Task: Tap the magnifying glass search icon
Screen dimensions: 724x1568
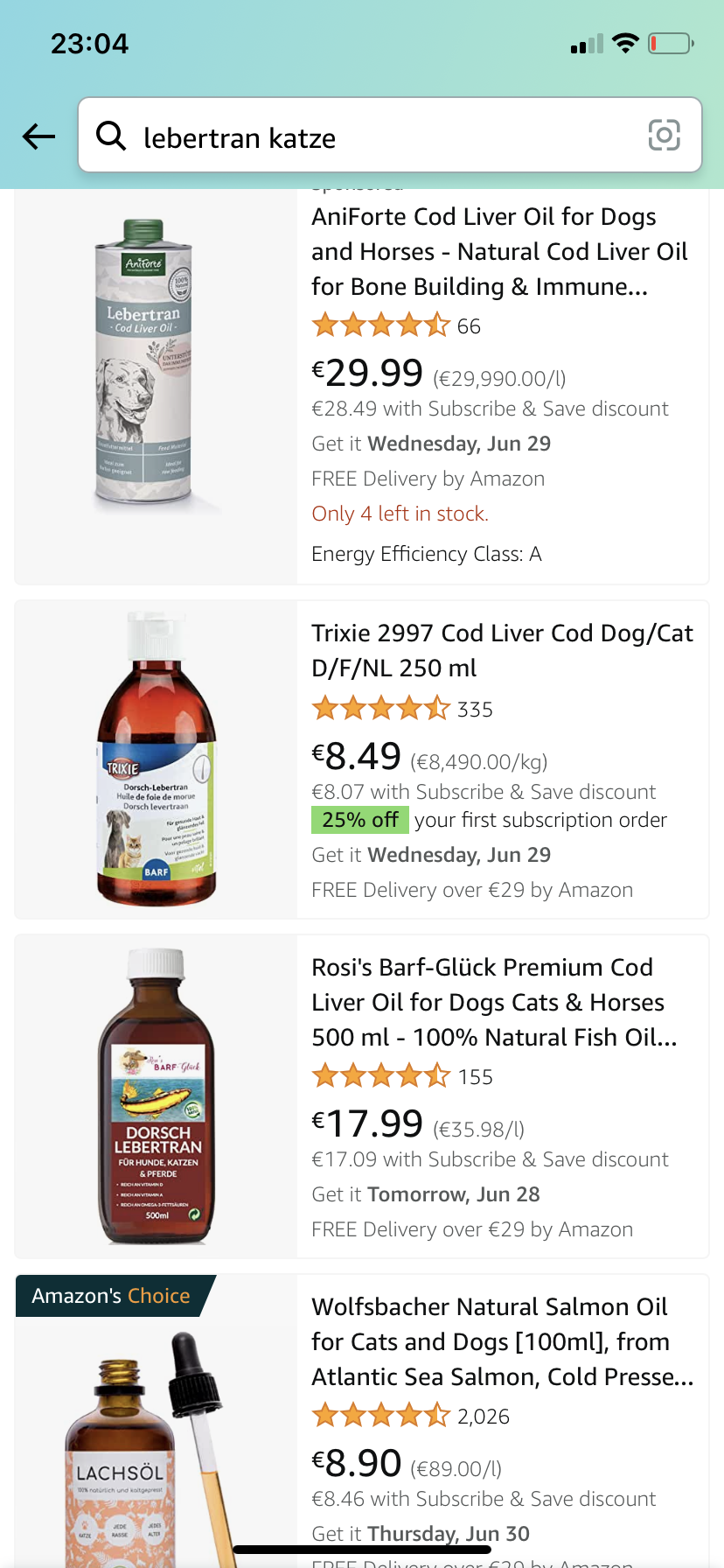Action: [x=111, y=136]
